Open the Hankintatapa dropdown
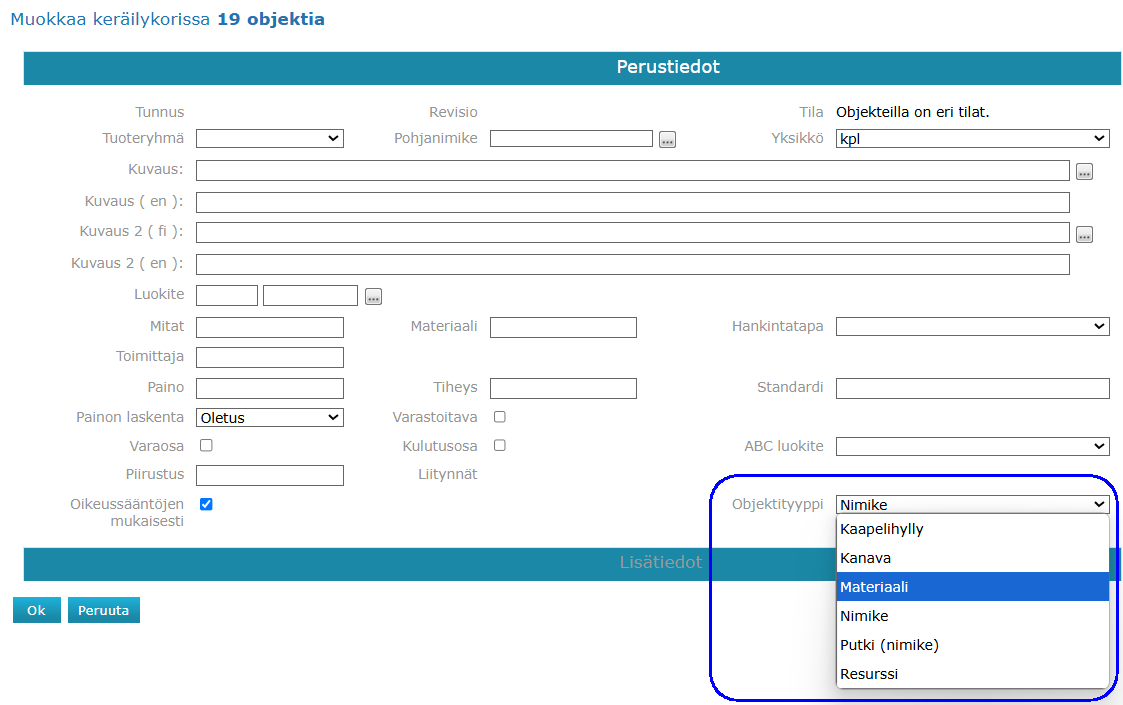Image resolution: width=1123 pixels, height=705 pixels. (x=972, y=326)
